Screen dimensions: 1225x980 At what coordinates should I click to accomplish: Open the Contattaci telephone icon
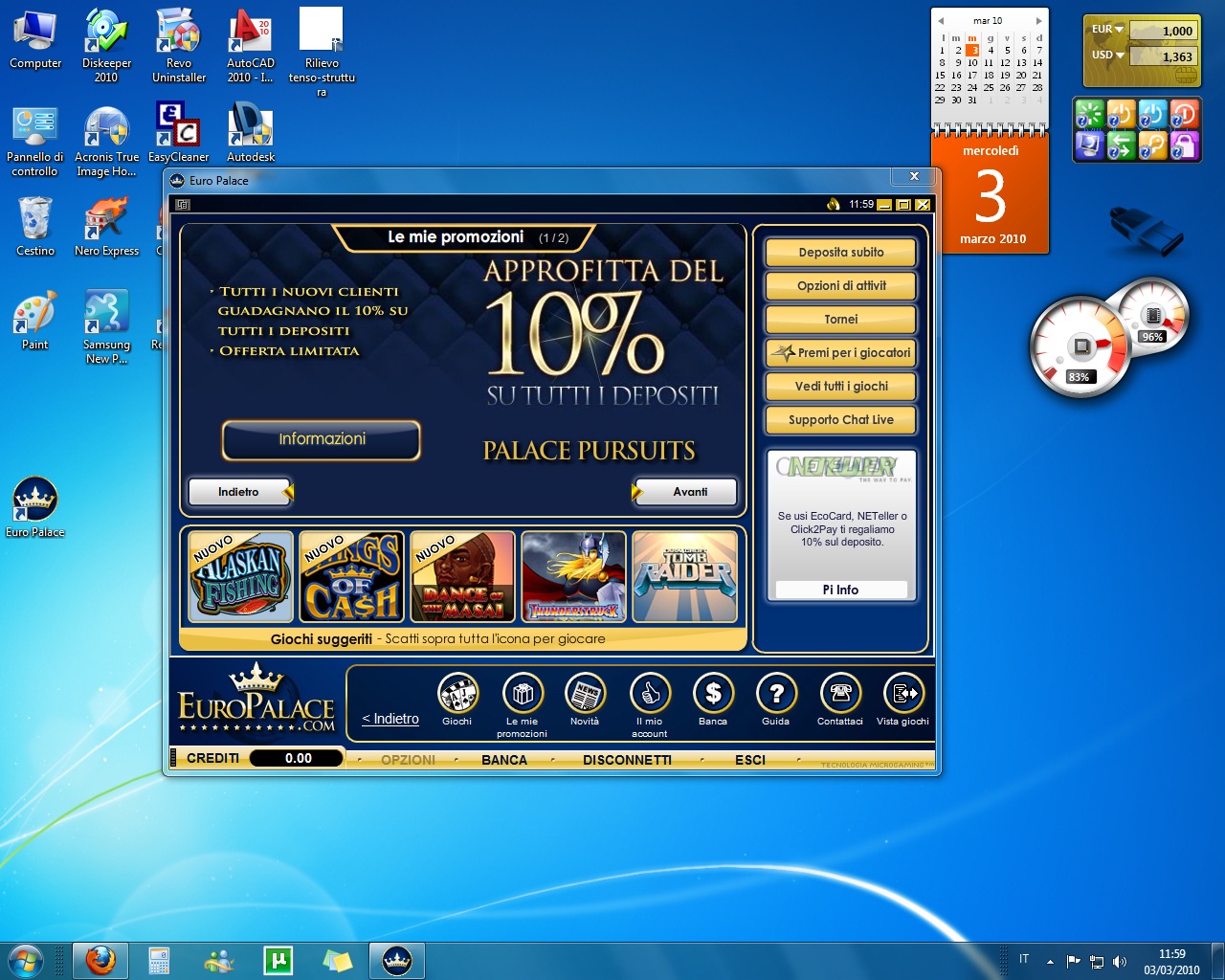click(x=840, y=693)
